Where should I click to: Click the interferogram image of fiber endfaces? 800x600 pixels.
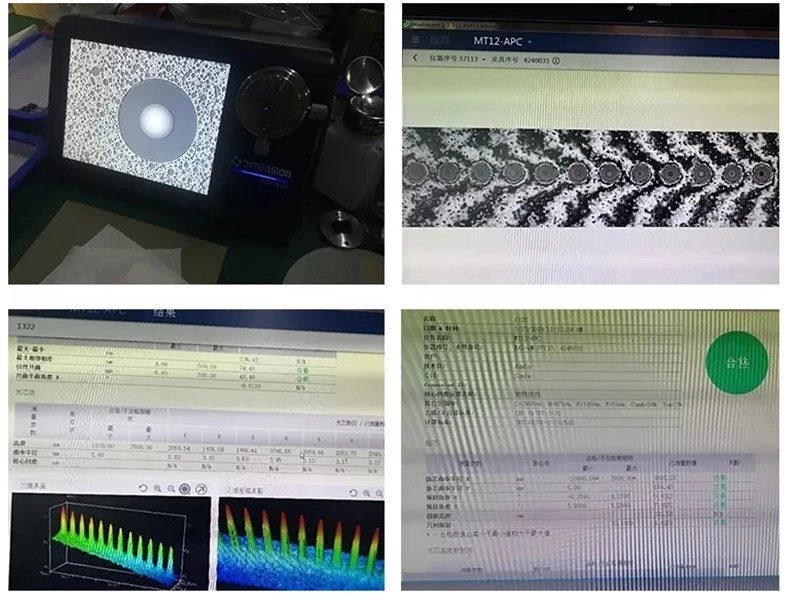click(x=590, y=177)
